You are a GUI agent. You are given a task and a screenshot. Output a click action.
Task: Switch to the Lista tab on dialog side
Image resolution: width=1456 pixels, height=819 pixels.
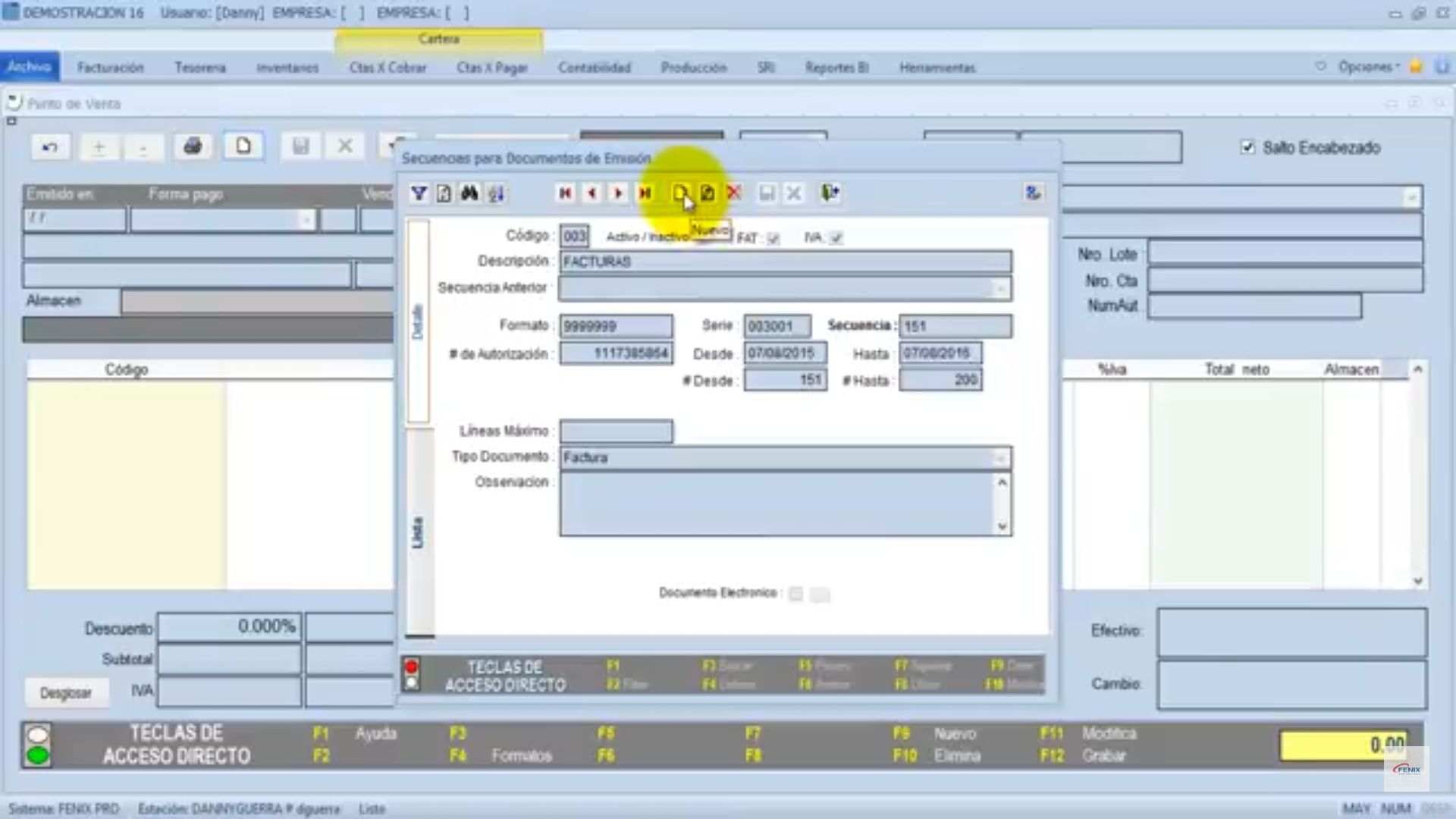[416, 531]
